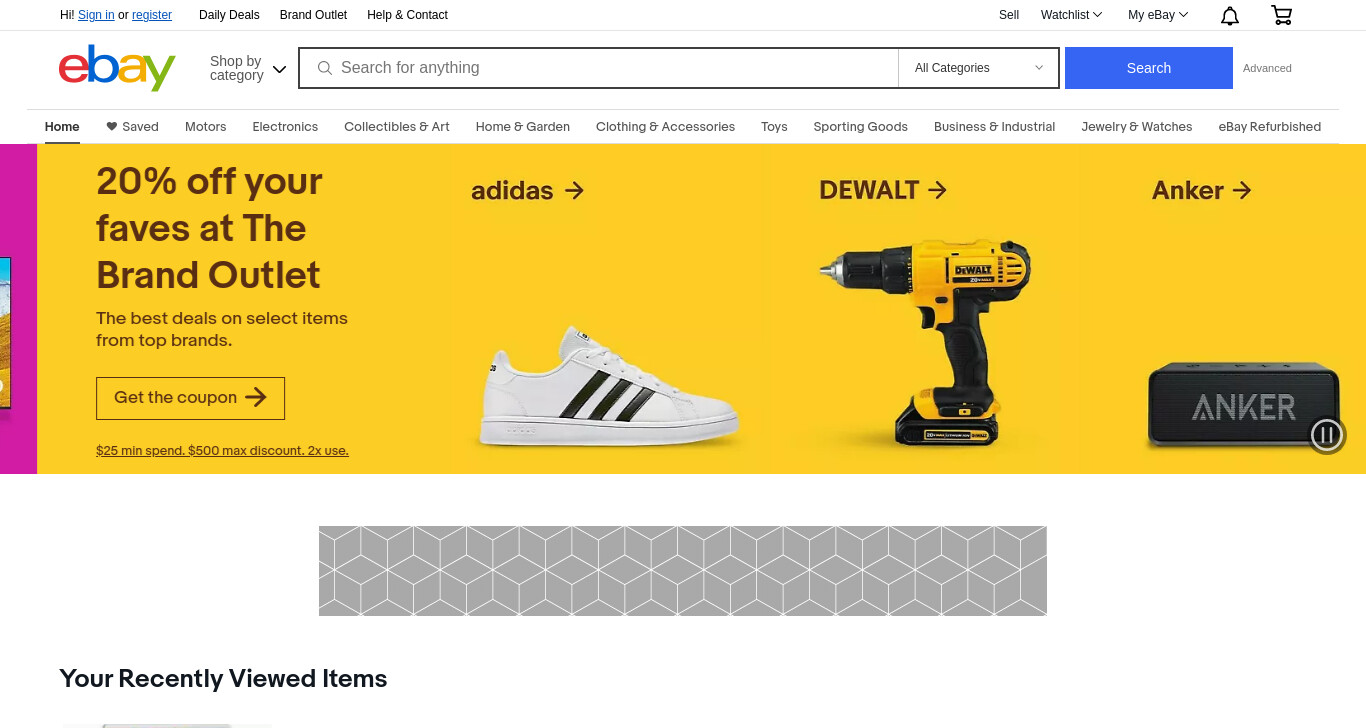Click the arrow in Get the coupon button

256,397
